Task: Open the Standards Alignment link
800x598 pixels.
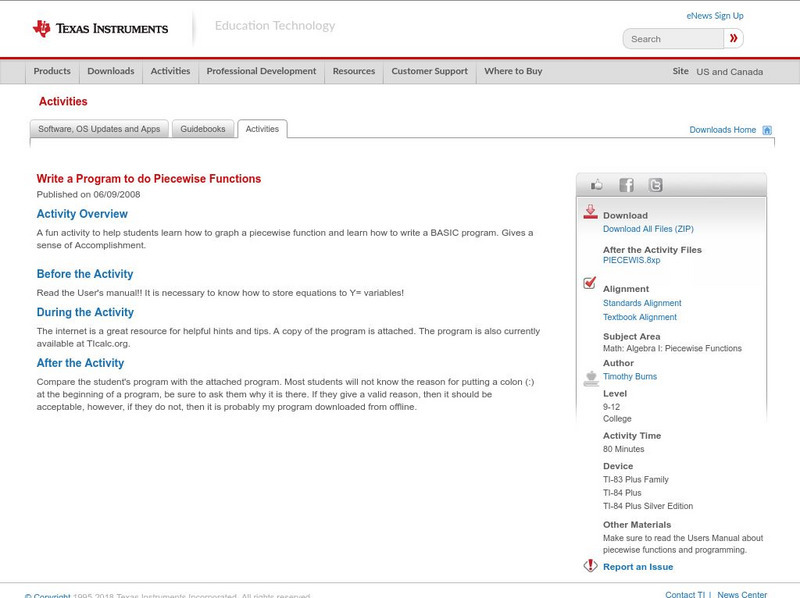Action: click(x=642, y=303)
